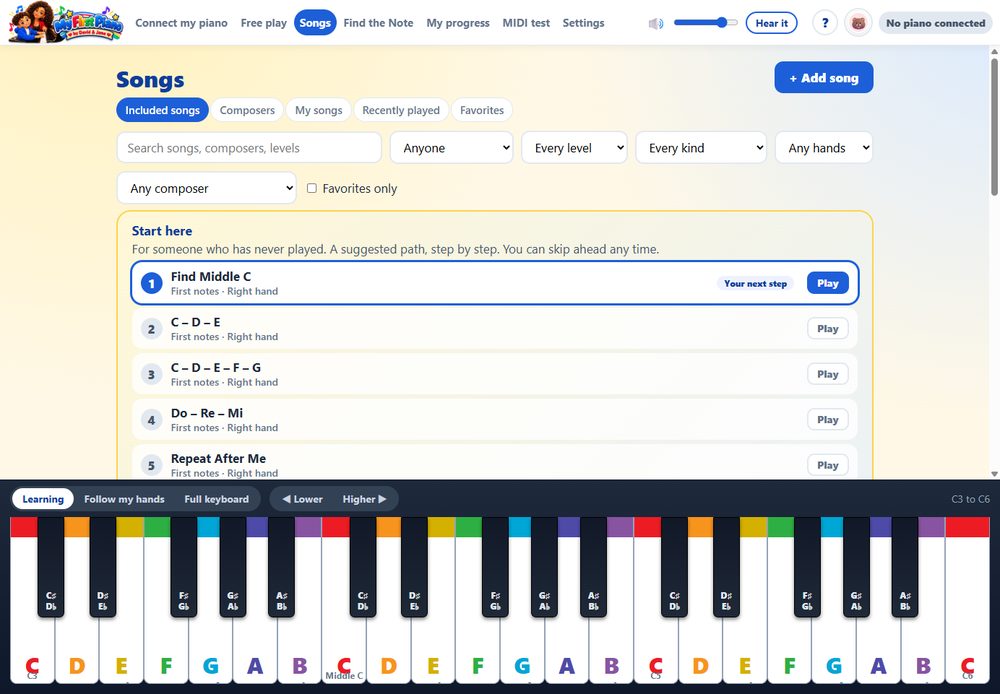Adjust the volume slider

click(x=705, y=23)
